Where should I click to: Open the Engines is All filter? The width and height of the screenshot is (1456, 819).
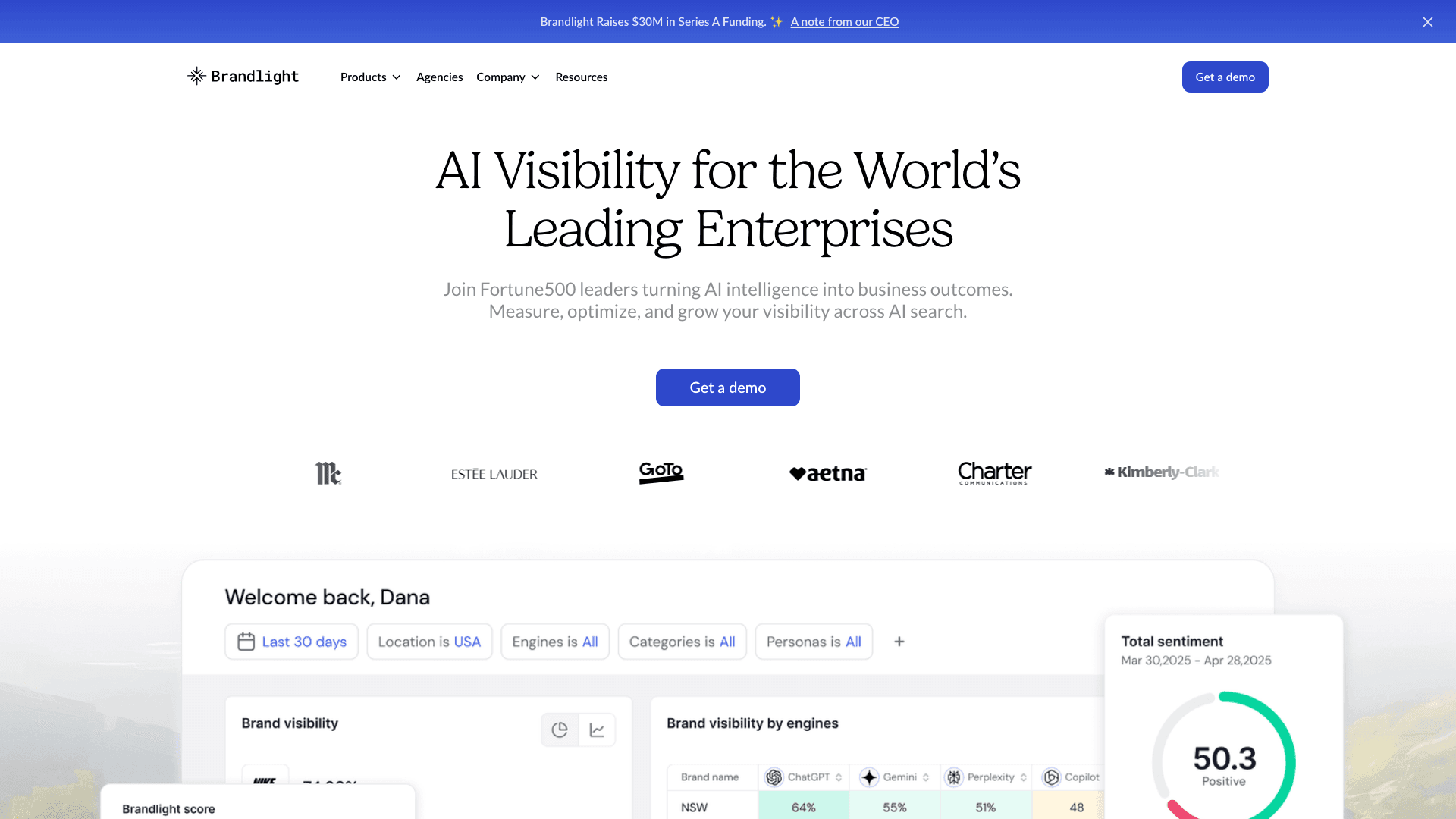click(x=555, y=642)
